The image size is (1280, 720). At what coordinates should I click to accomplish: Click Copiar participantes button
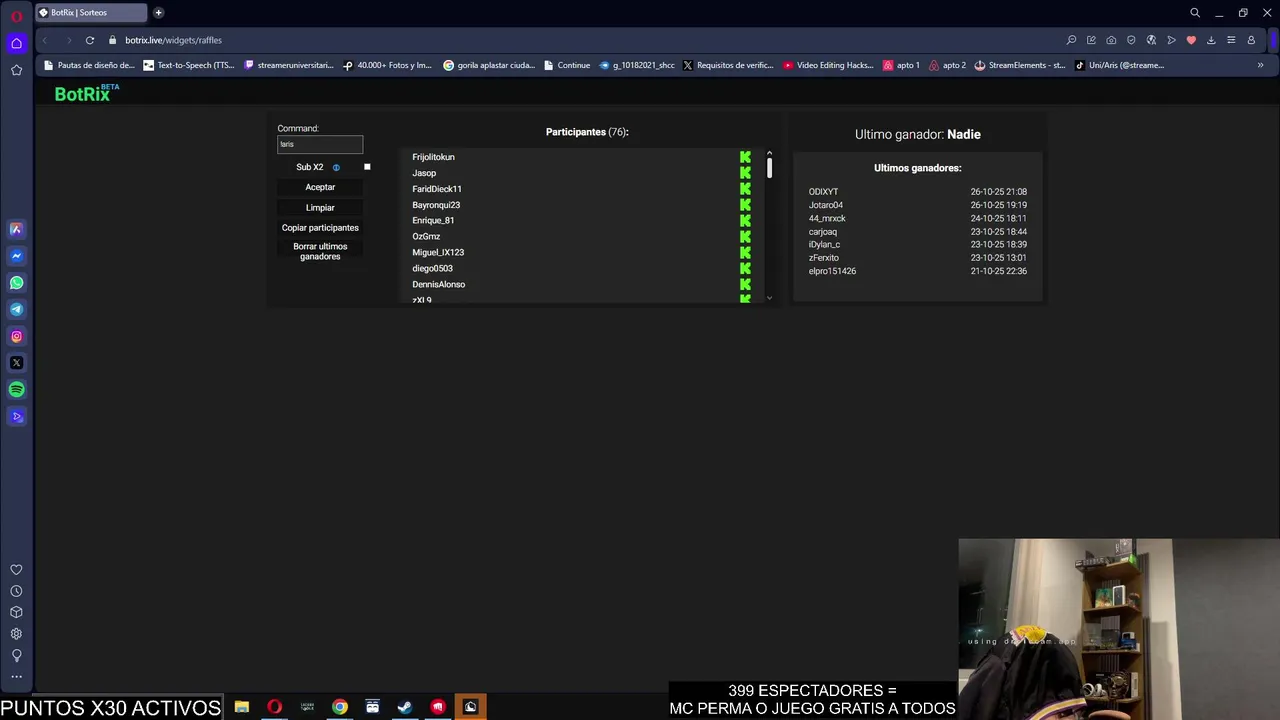tap(320, 227)
